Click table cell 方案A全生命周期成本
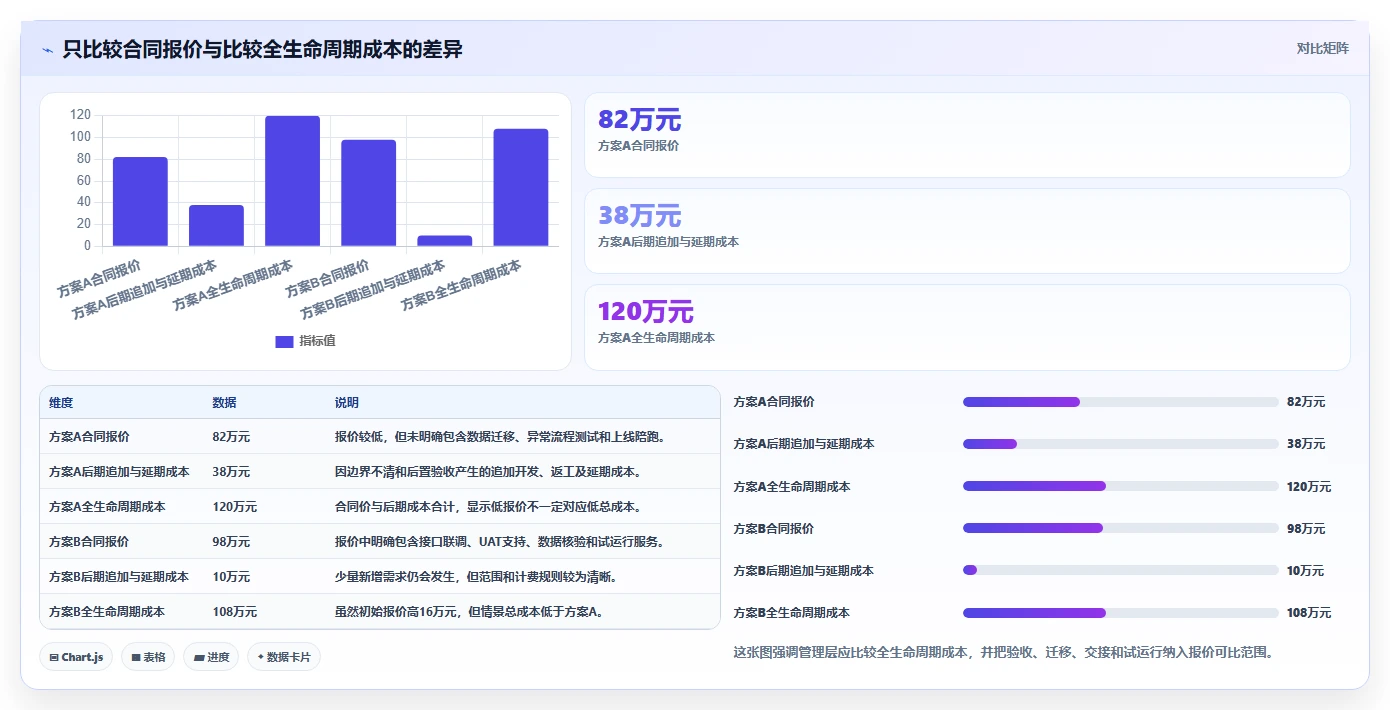The height and width of the screenshot is (710, 1390). tap(107, 507)
